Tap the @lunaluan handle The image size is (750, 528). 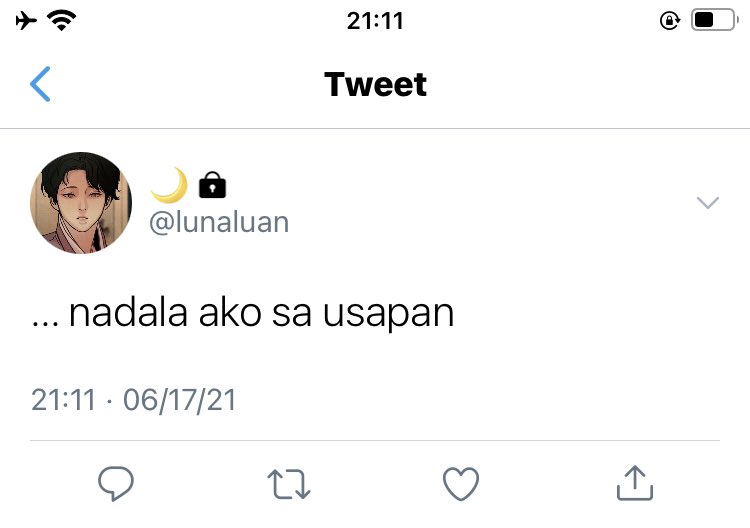219,222
